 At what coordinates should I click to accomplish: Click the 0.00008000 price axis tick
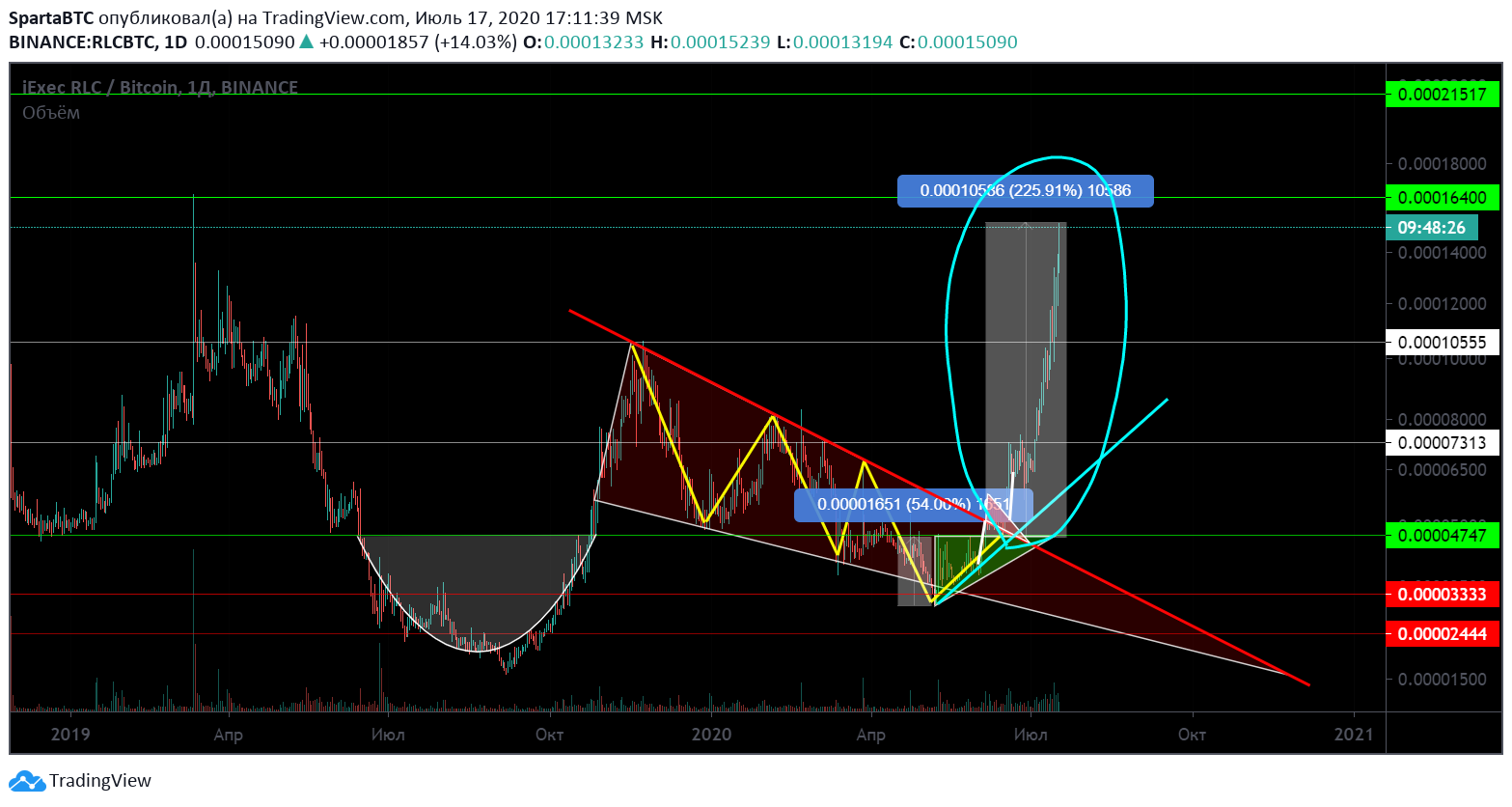tap(1442, 420)
